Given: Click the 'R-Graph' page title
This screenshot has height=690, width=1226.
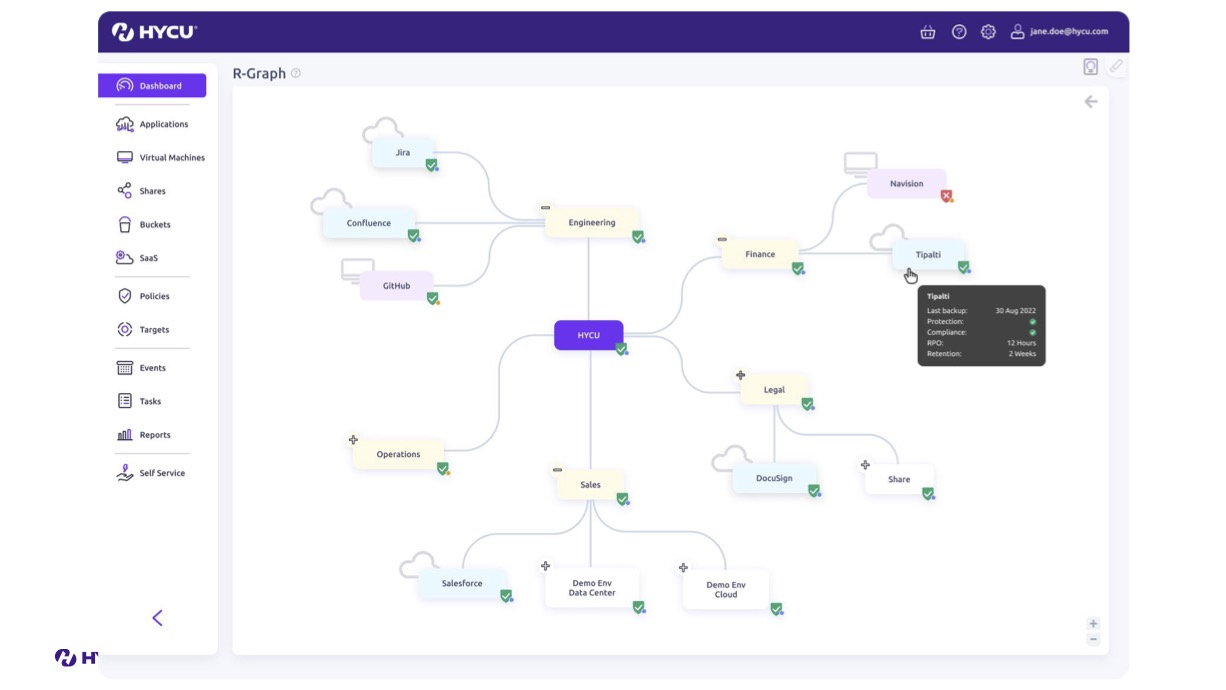Looking at the screenshot, I should point(260,73).
